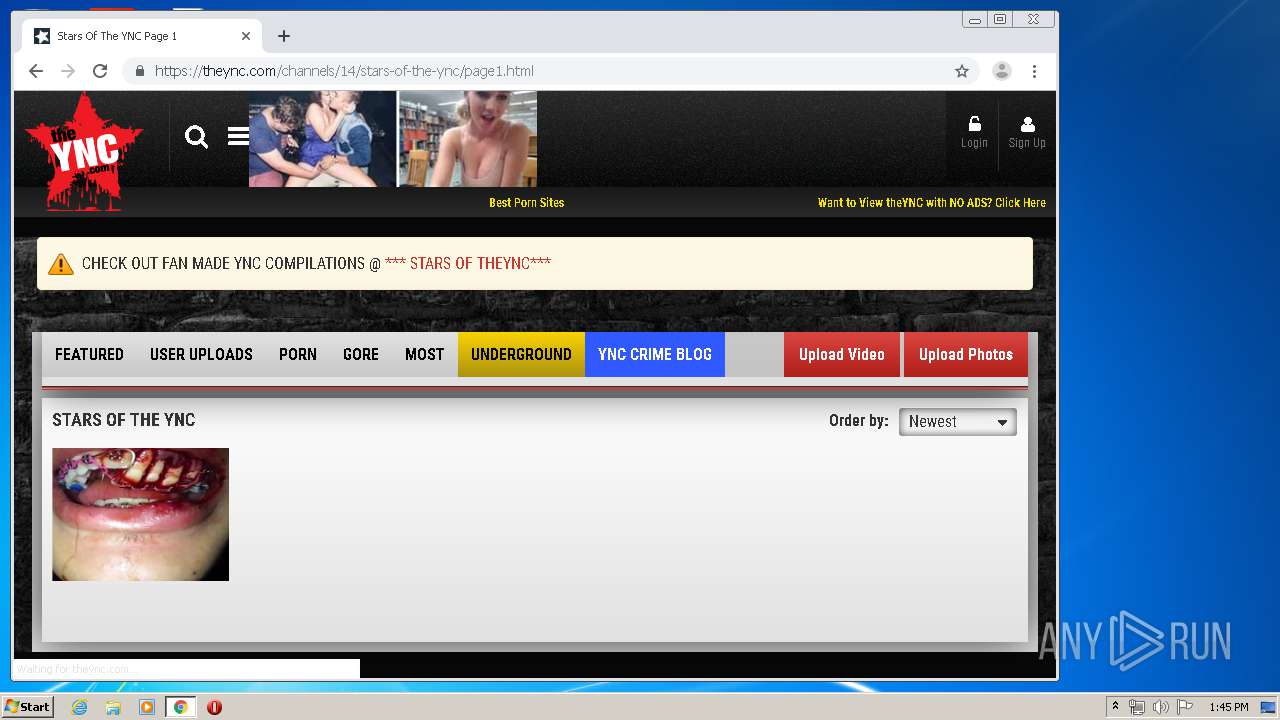The image size is (1280, 720).
Task: Open the MOST menu item
Action: click(424, 355)
